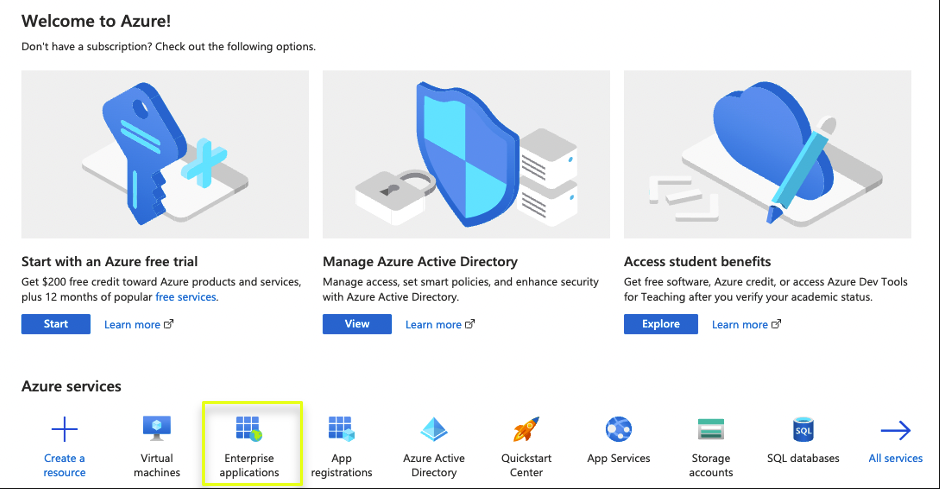Click the Create a resource label

point(65,465)
